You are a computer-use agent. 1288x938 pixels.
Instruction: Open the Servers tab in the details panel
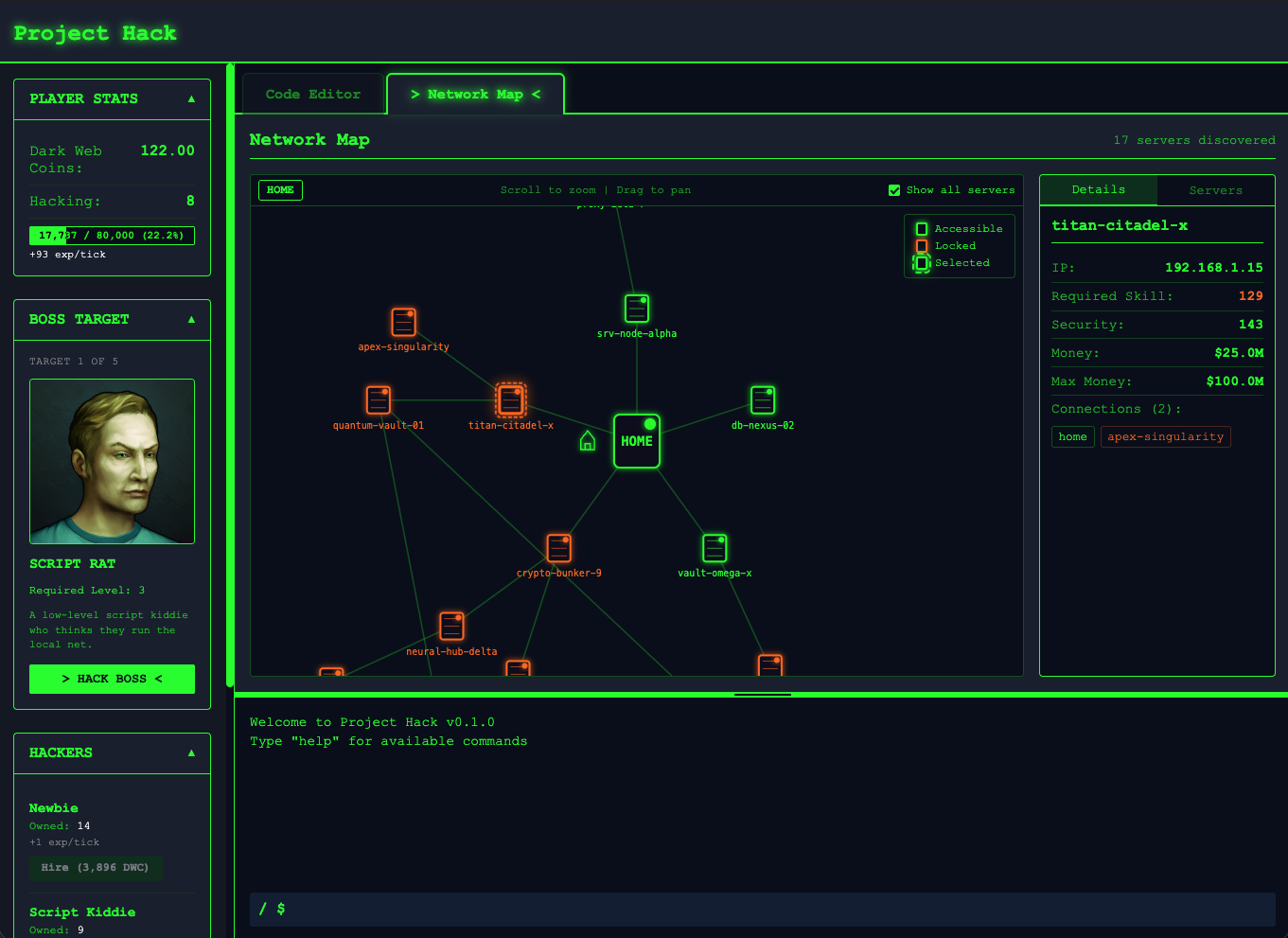(x=1215, y=189)
